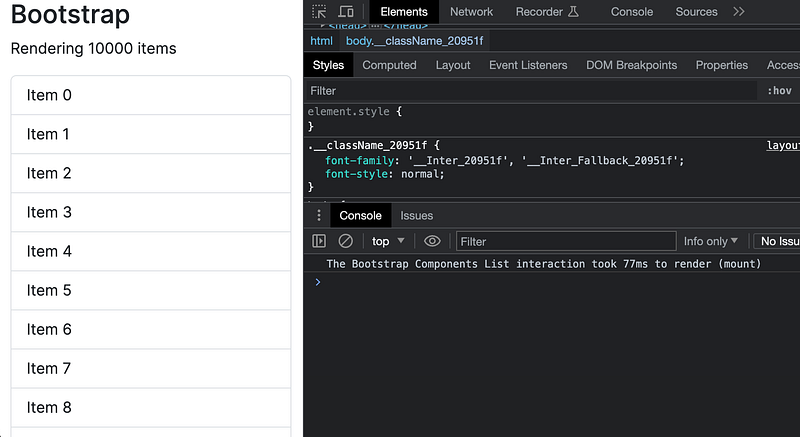Open the Layout pane tab
Image resolution: width=800 pixels, height=437 pixels.
pyautogui.click(x=453, y=65)
